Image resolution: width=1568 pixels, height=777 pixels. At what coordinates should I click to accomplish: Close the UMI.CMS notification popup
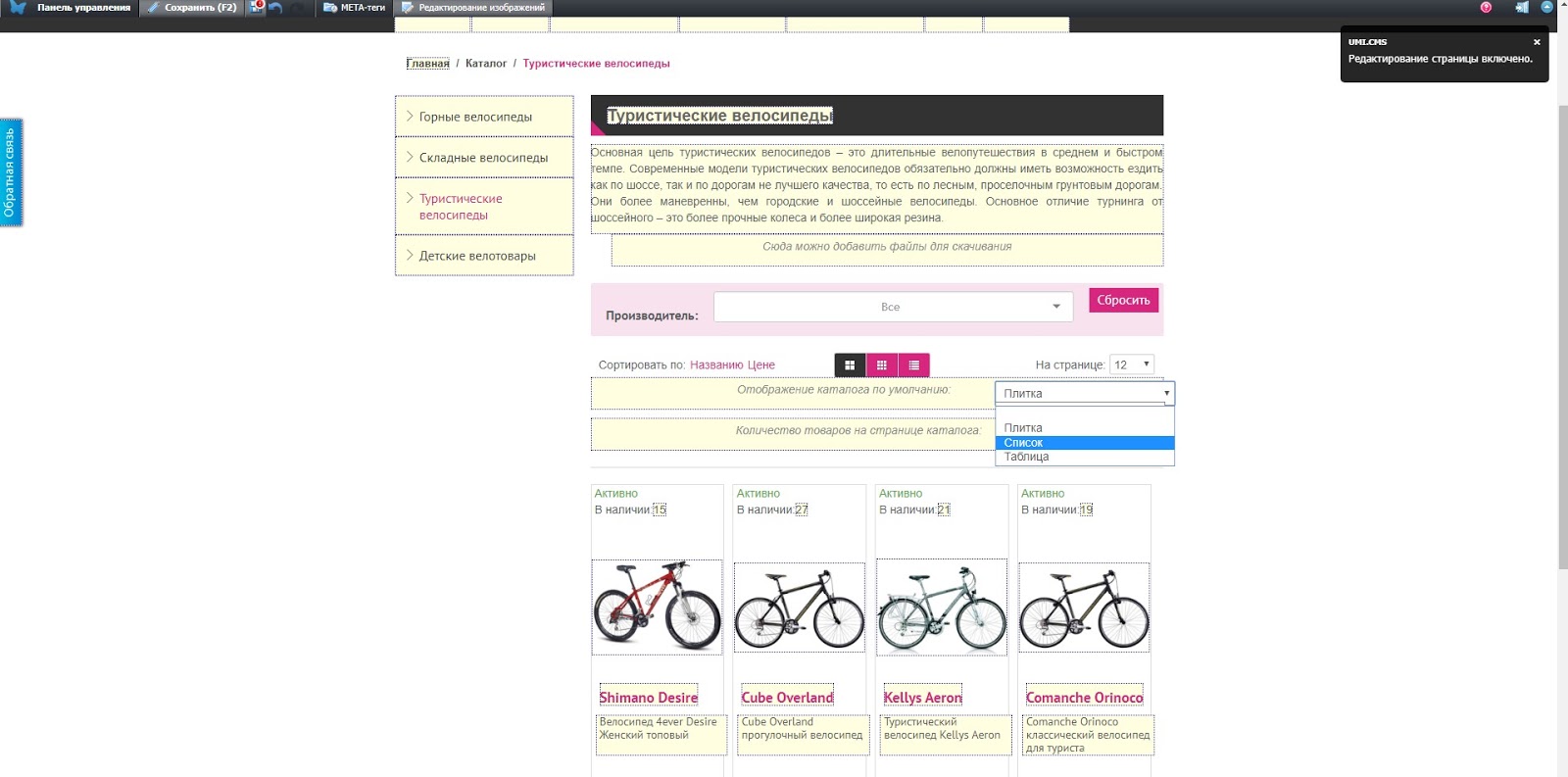click(x=1537, y=42)
